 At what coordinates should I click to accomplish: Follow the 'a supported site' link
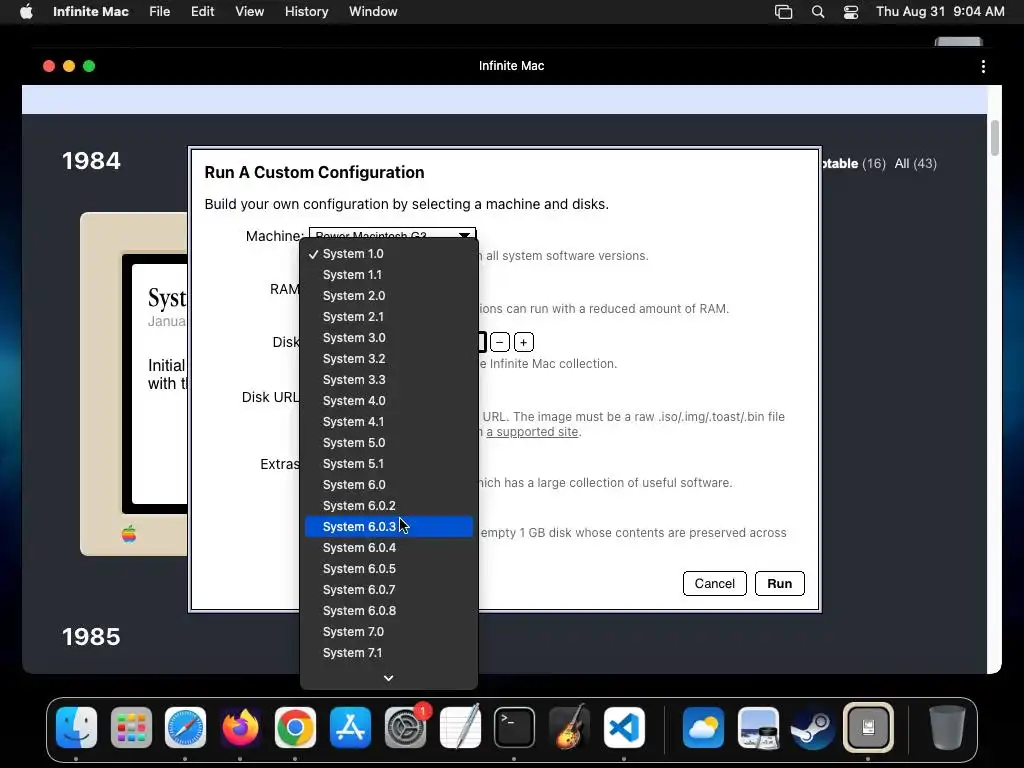point(532,432)
